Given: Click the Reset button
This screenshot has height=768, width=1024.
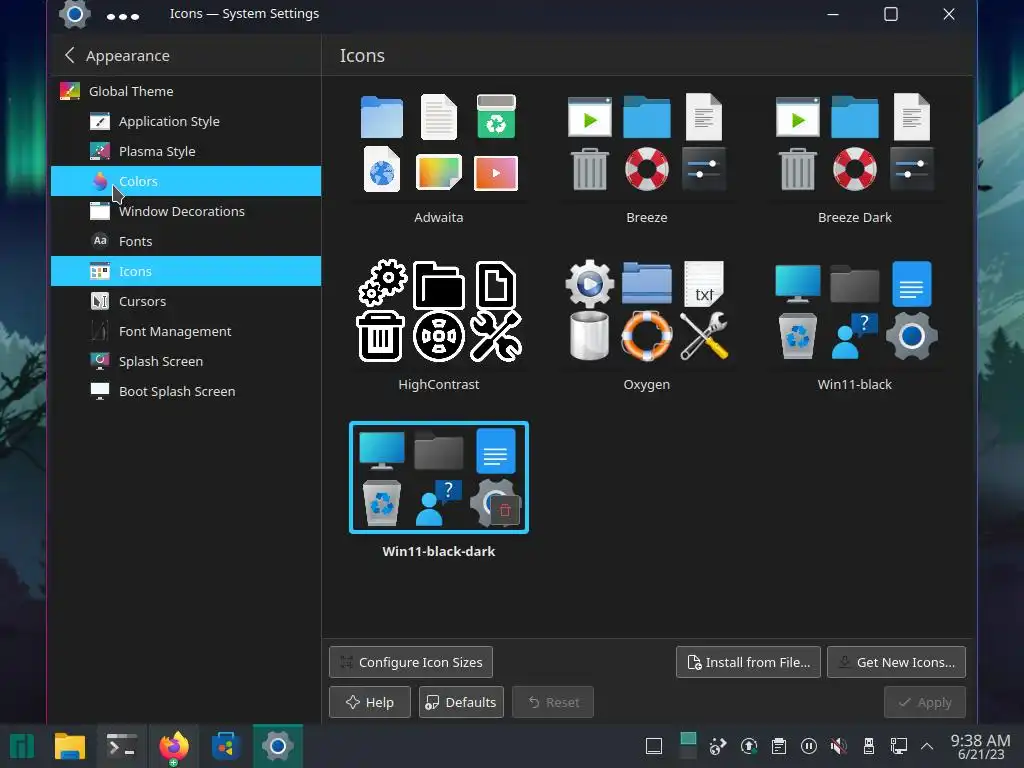Looking at the screenshot, I should coord(552,702).
